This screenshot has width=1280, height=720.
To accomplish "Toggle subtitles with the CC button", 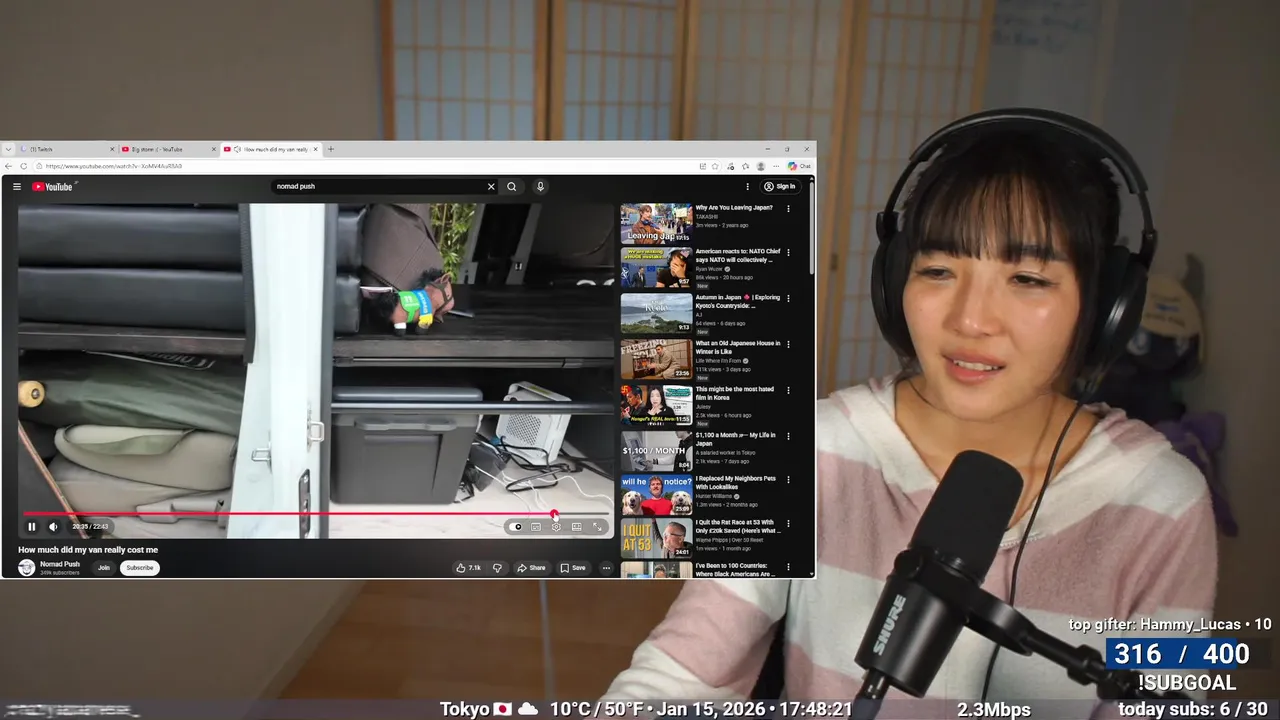I will (536, 527).
